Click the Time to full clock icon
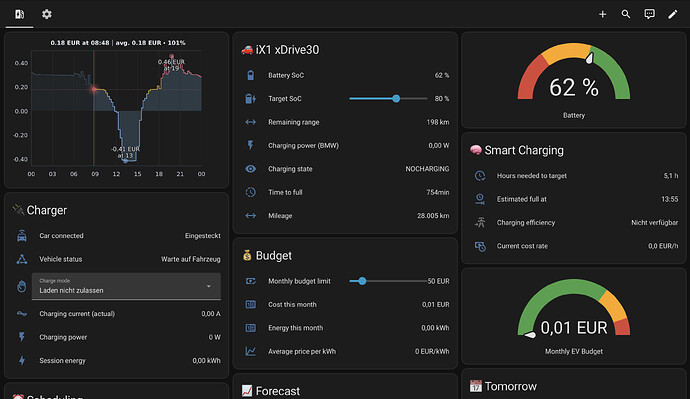Viewport: 690px width, 399px height. 250,192
